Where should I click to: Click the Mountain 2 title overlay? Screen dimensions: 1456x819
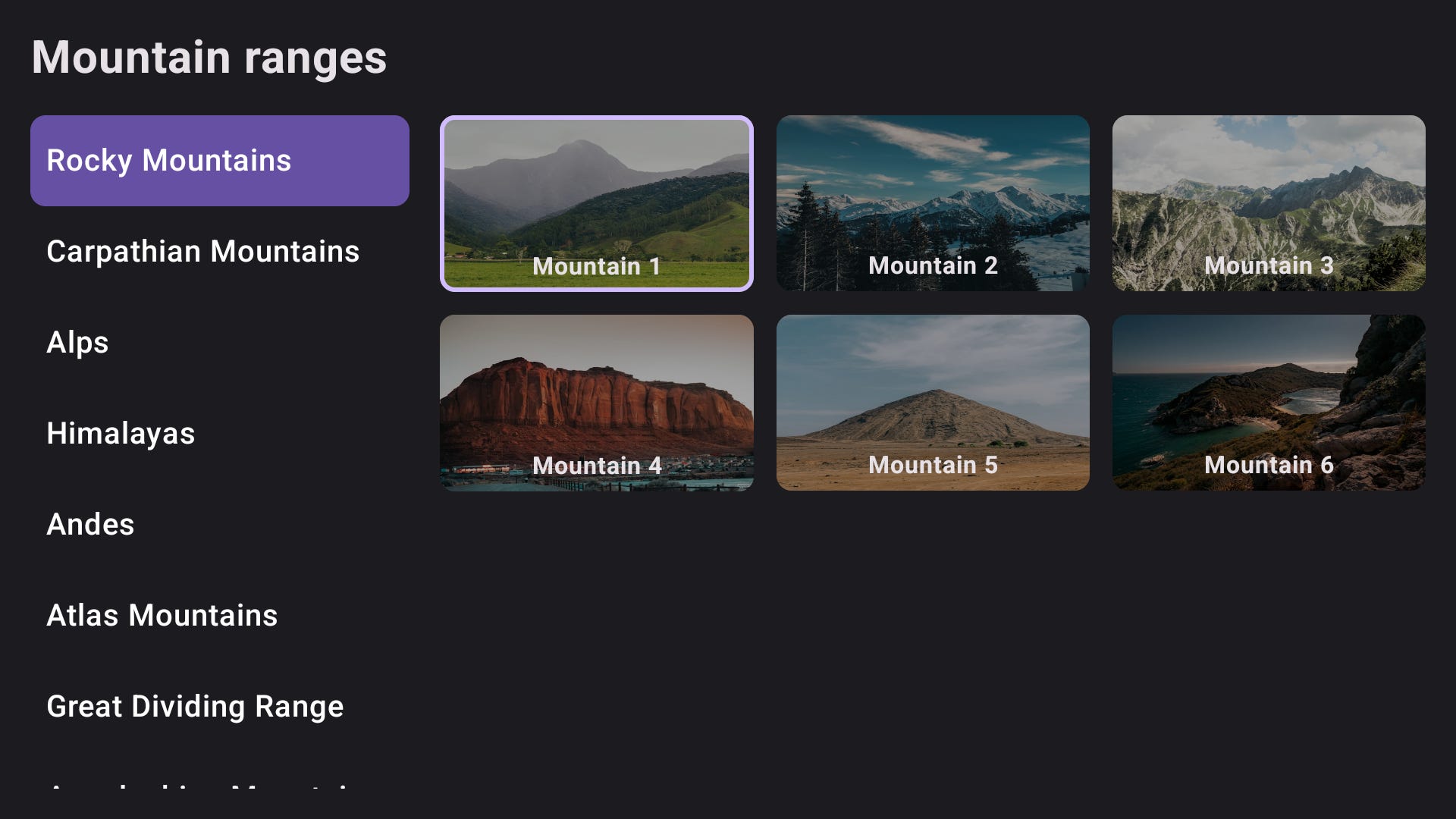pyautogui.click(x=932, y=265)
